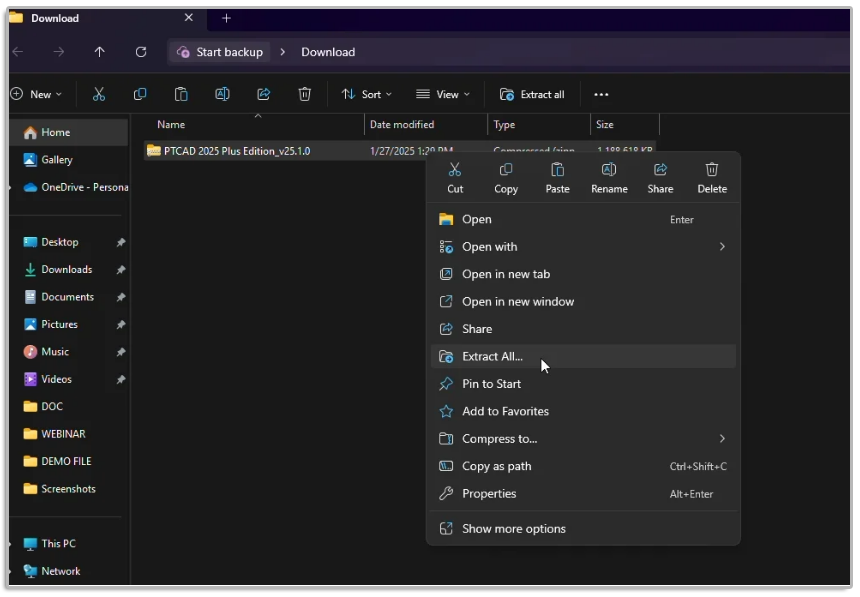Choose Show more options
Screen dimensions: 860x597
(x=583, y=529)
